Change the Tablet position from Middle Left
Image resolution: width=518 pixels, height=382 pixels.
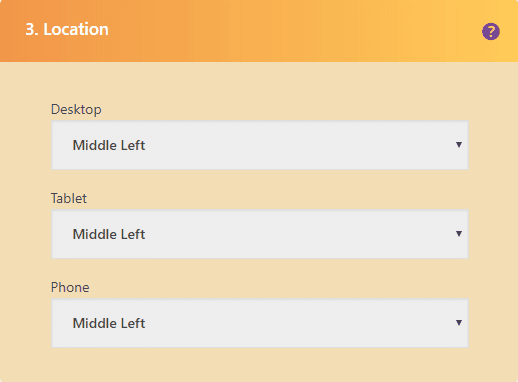pyautogui.click(x=260, y=234)
